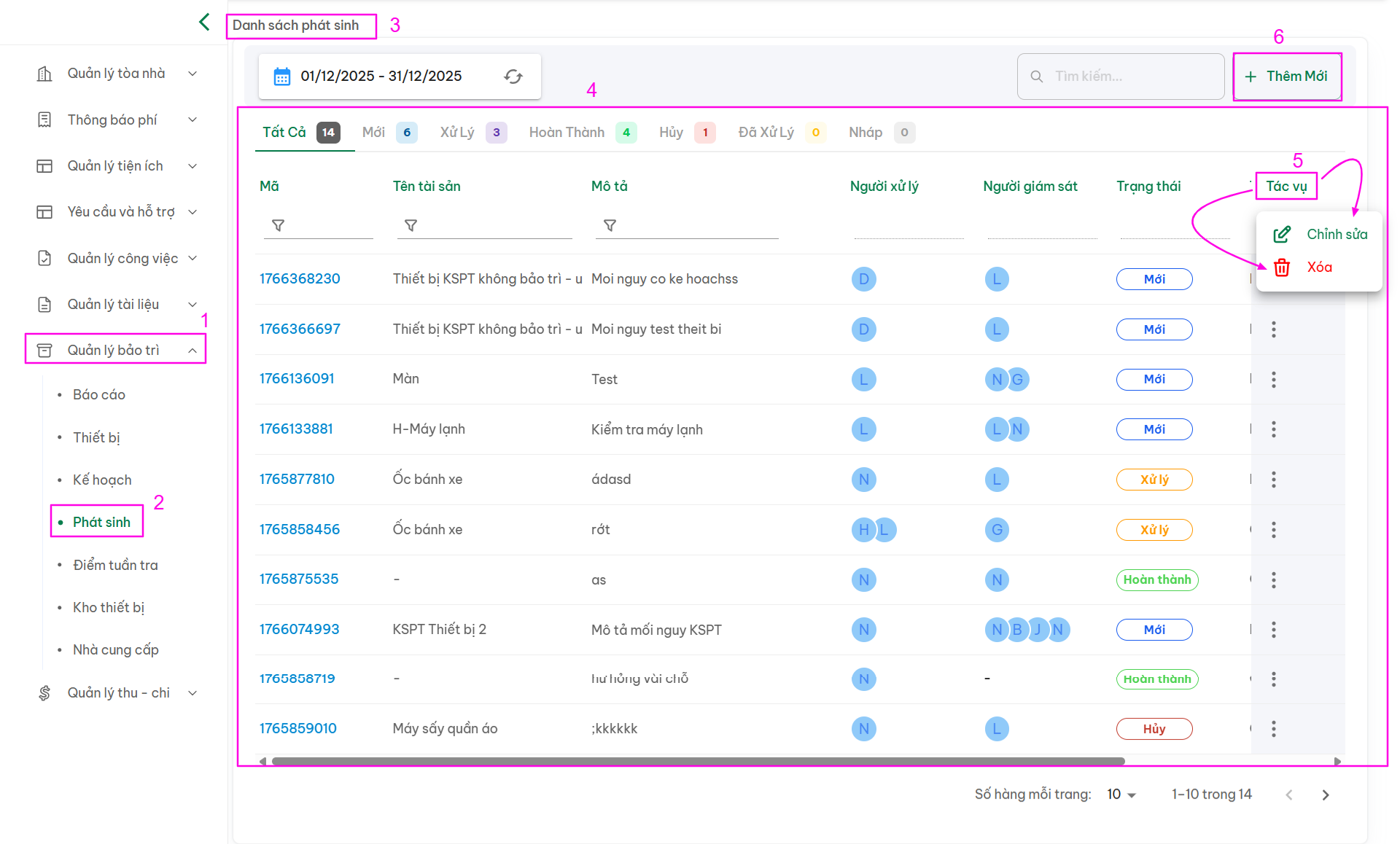Open record link 1766368230

point(300,279)
